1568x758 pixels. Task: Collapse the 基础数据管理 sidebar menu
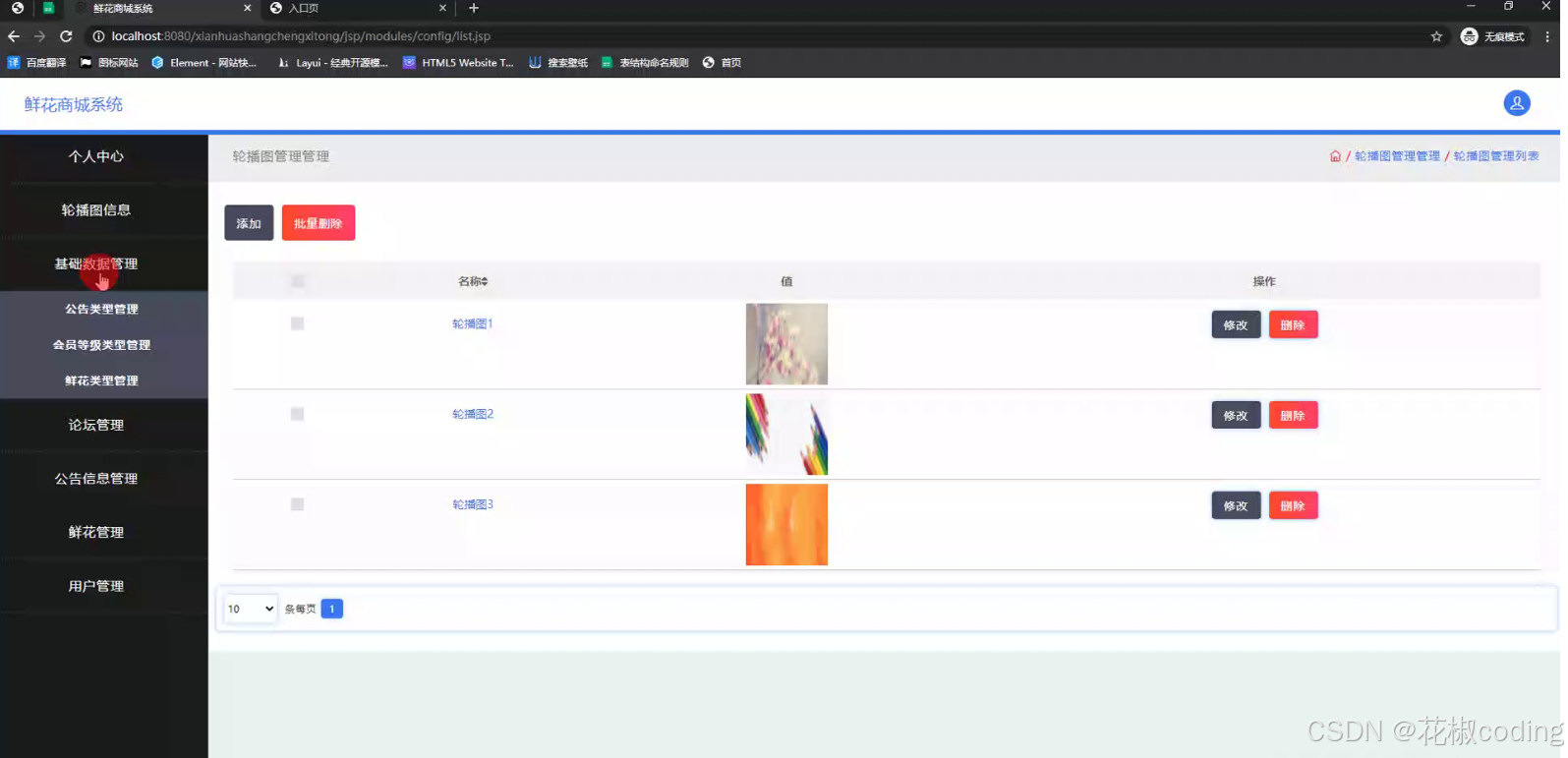[x=96, y=263]
